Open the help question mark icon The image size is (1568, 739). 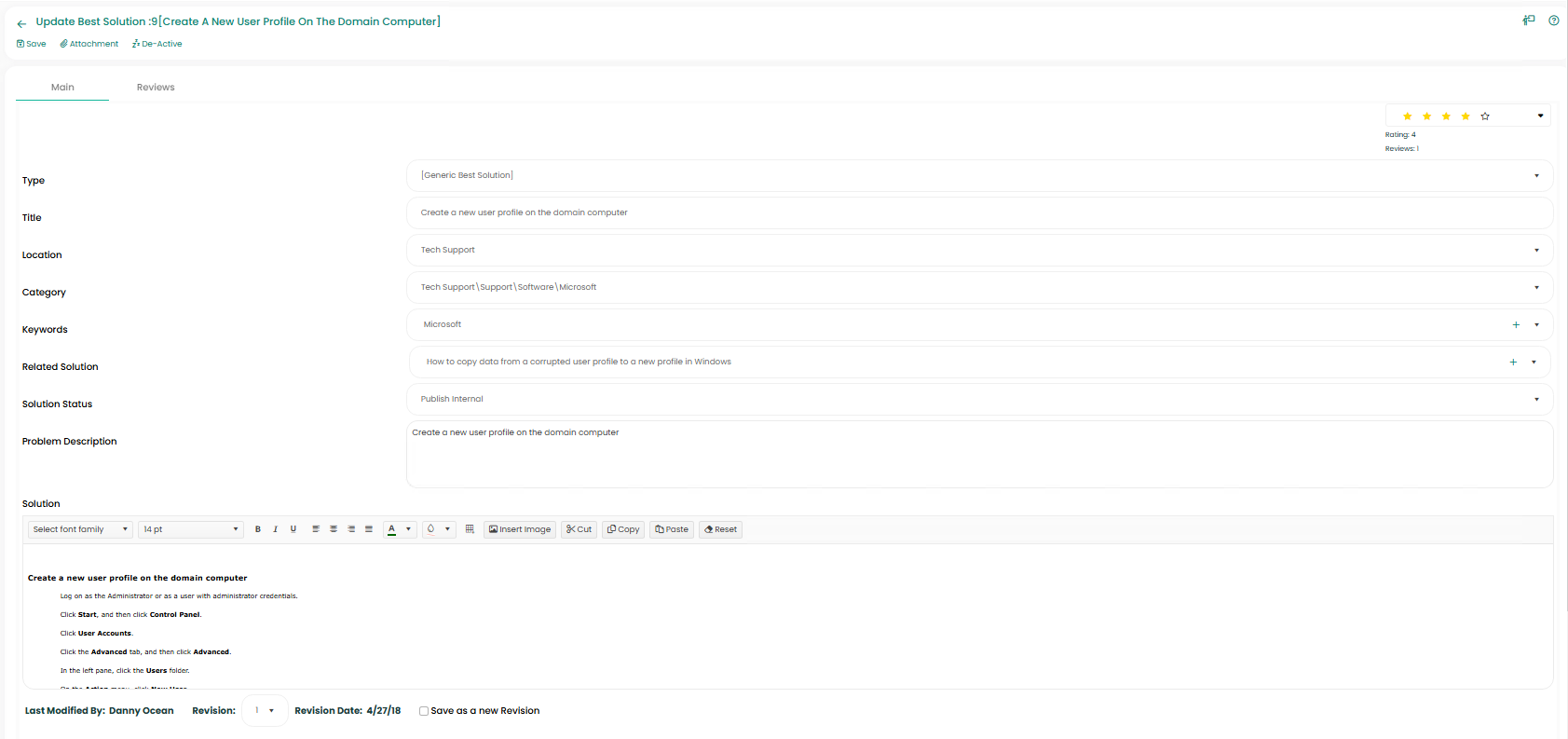click(1553, 21)
